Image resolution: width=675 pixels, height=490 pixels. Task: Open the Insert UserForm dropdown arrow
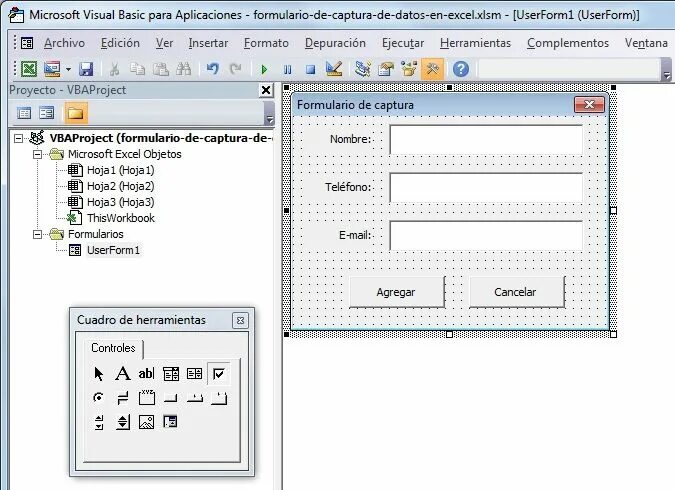coord(68,69)
